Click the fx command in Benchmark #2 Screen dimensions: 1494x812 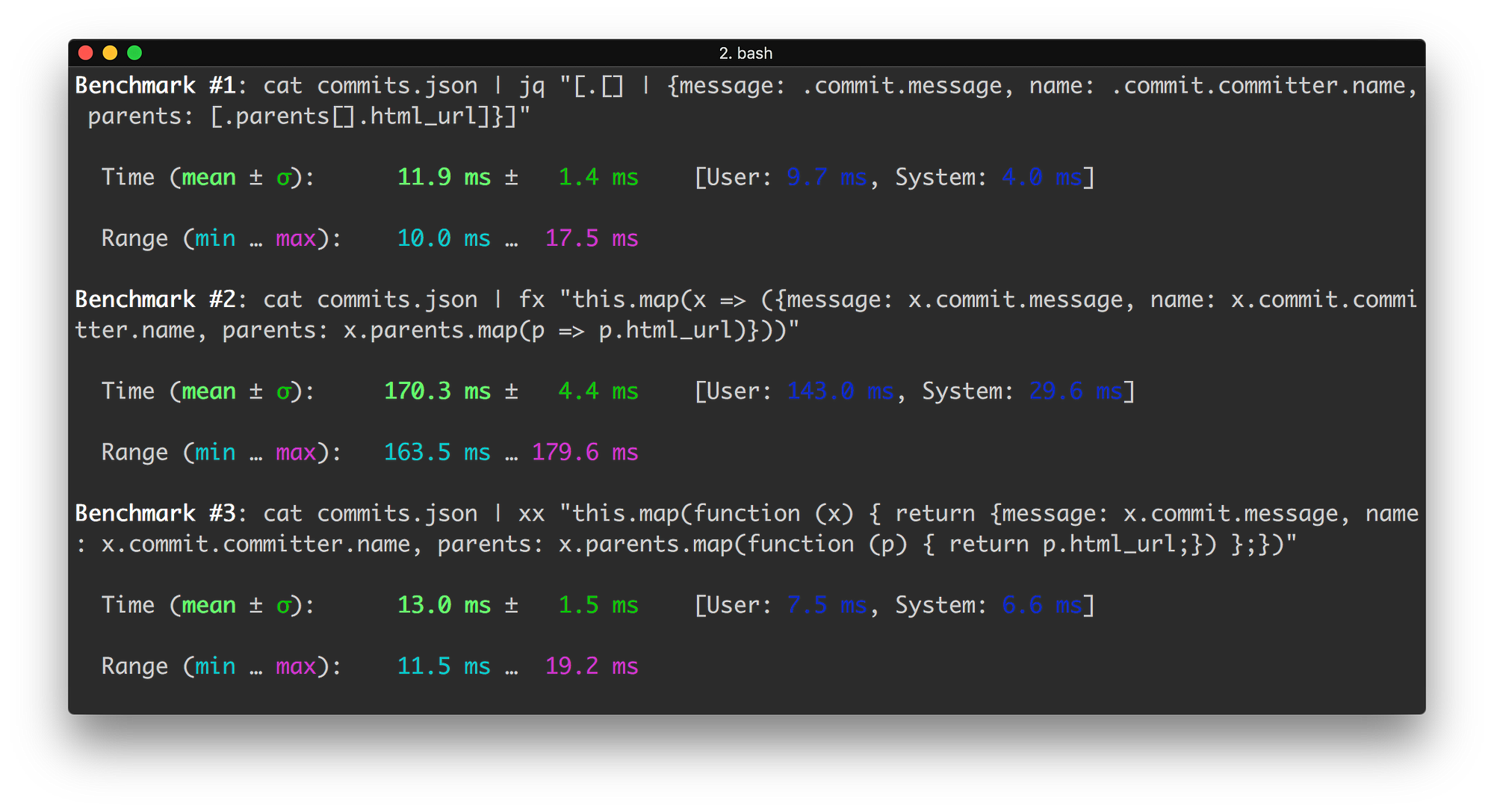click(532, 299)
